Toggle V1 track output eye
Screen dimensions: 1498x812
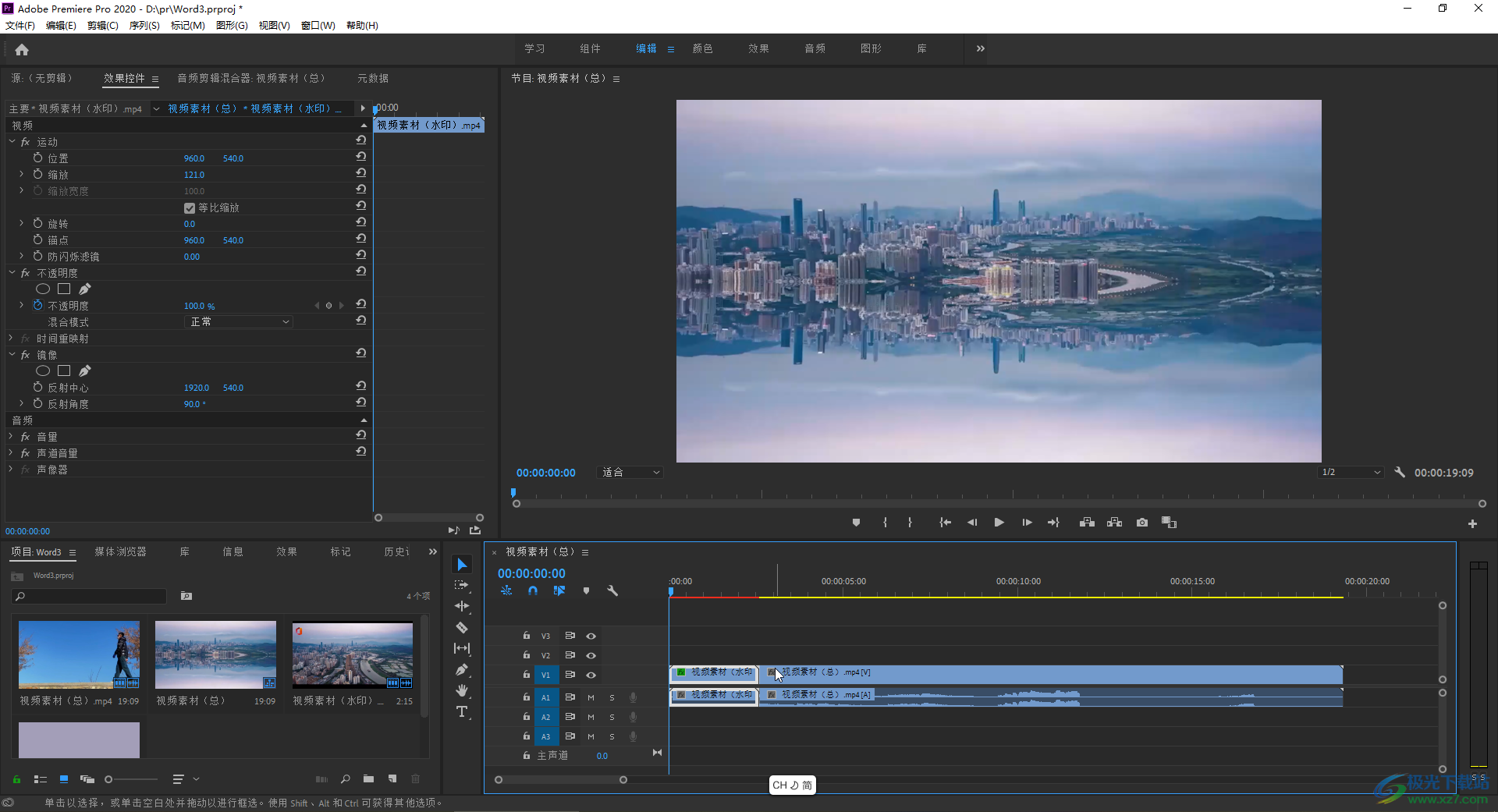coord(591,675)
